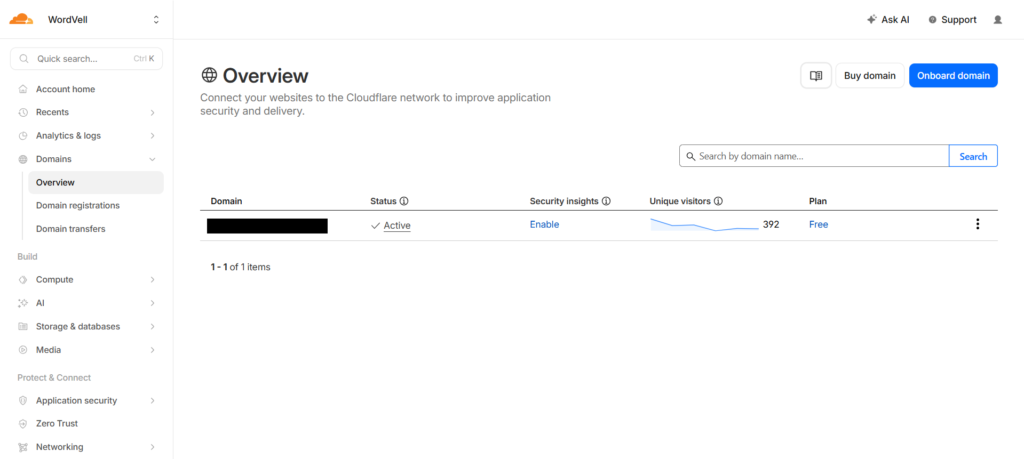
Task: Select Overview under Domains
Action: (96, 183)
